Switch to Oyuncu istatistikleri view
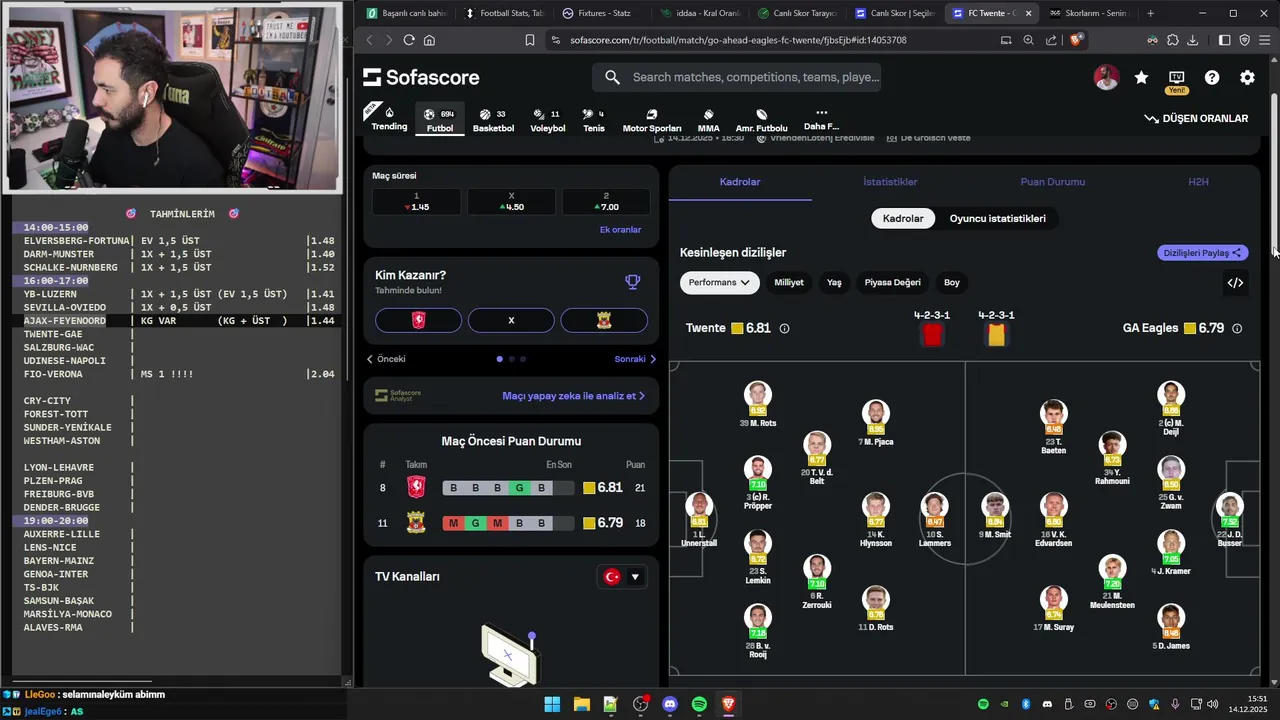 tap(998, 218)
